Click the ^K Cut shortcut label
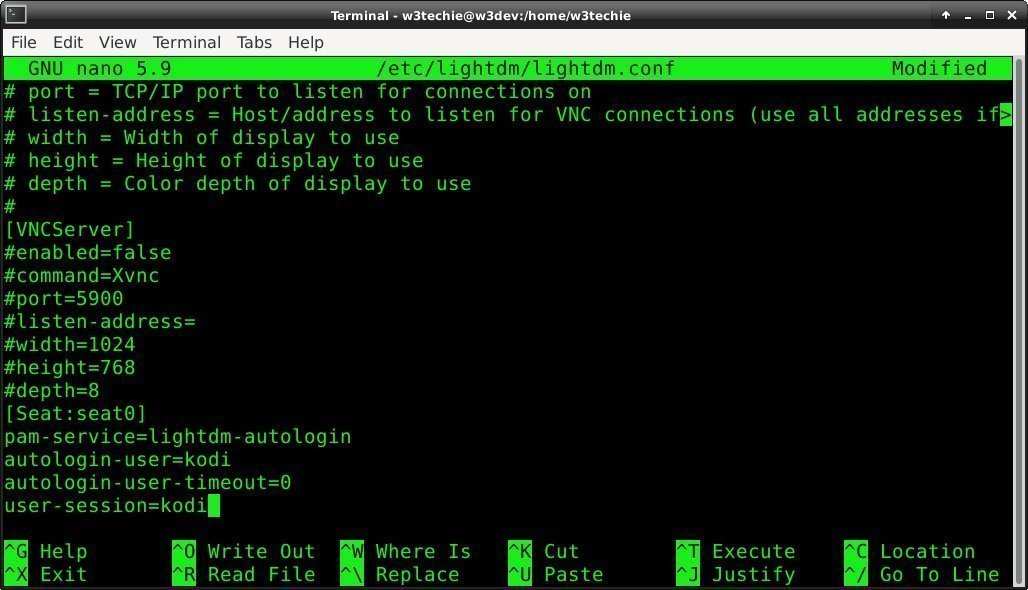Image resolution: width=1028 pixels, height=590 pixels. click(x=547, y=551)
